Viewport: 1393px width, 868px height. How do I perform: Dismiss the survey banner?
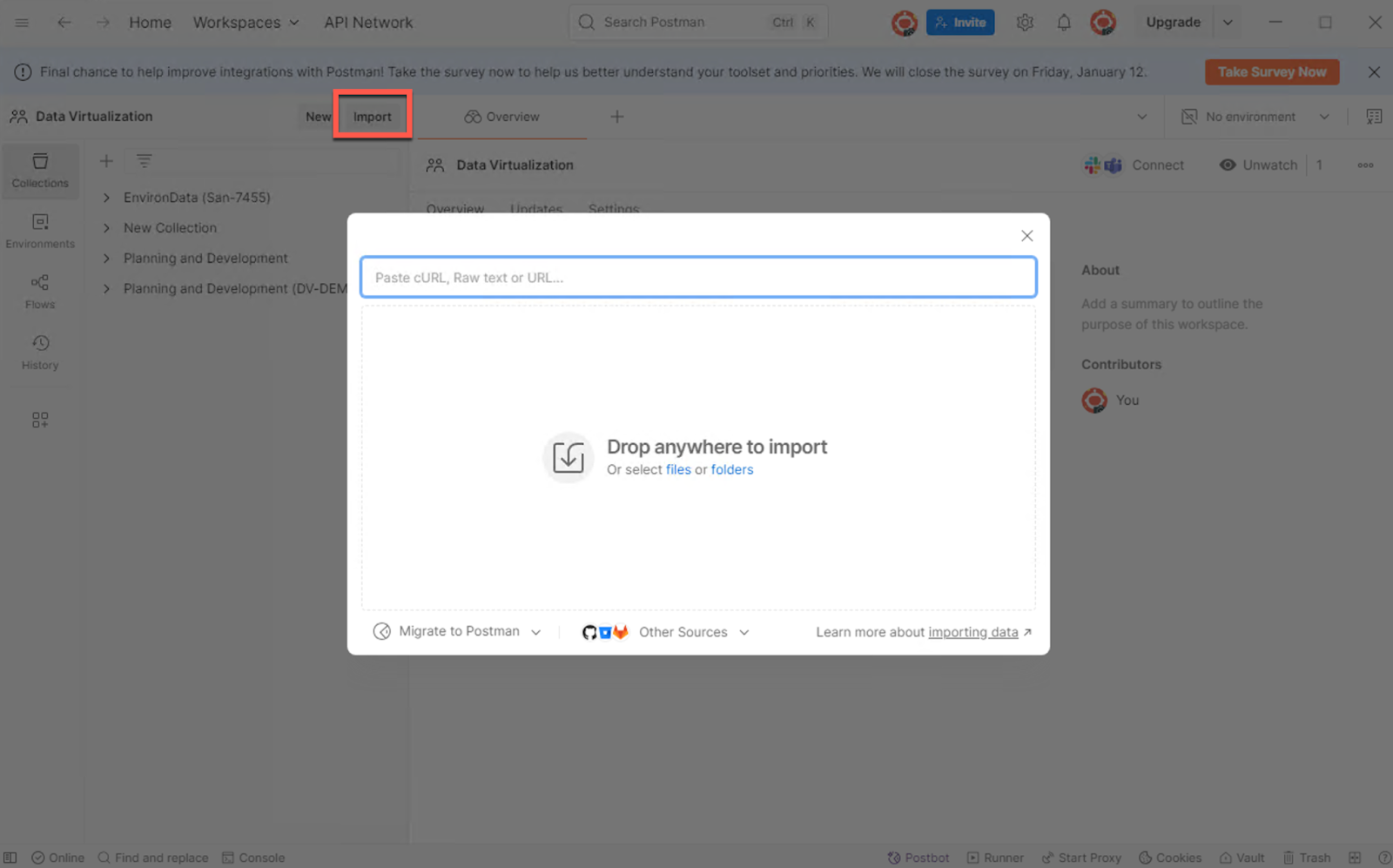[1374, 72]
